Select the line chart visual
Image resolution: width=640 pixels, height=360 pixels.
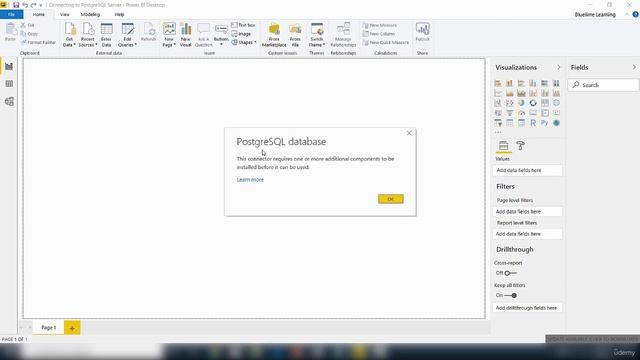pyautogui.click(x=498, y=93)
